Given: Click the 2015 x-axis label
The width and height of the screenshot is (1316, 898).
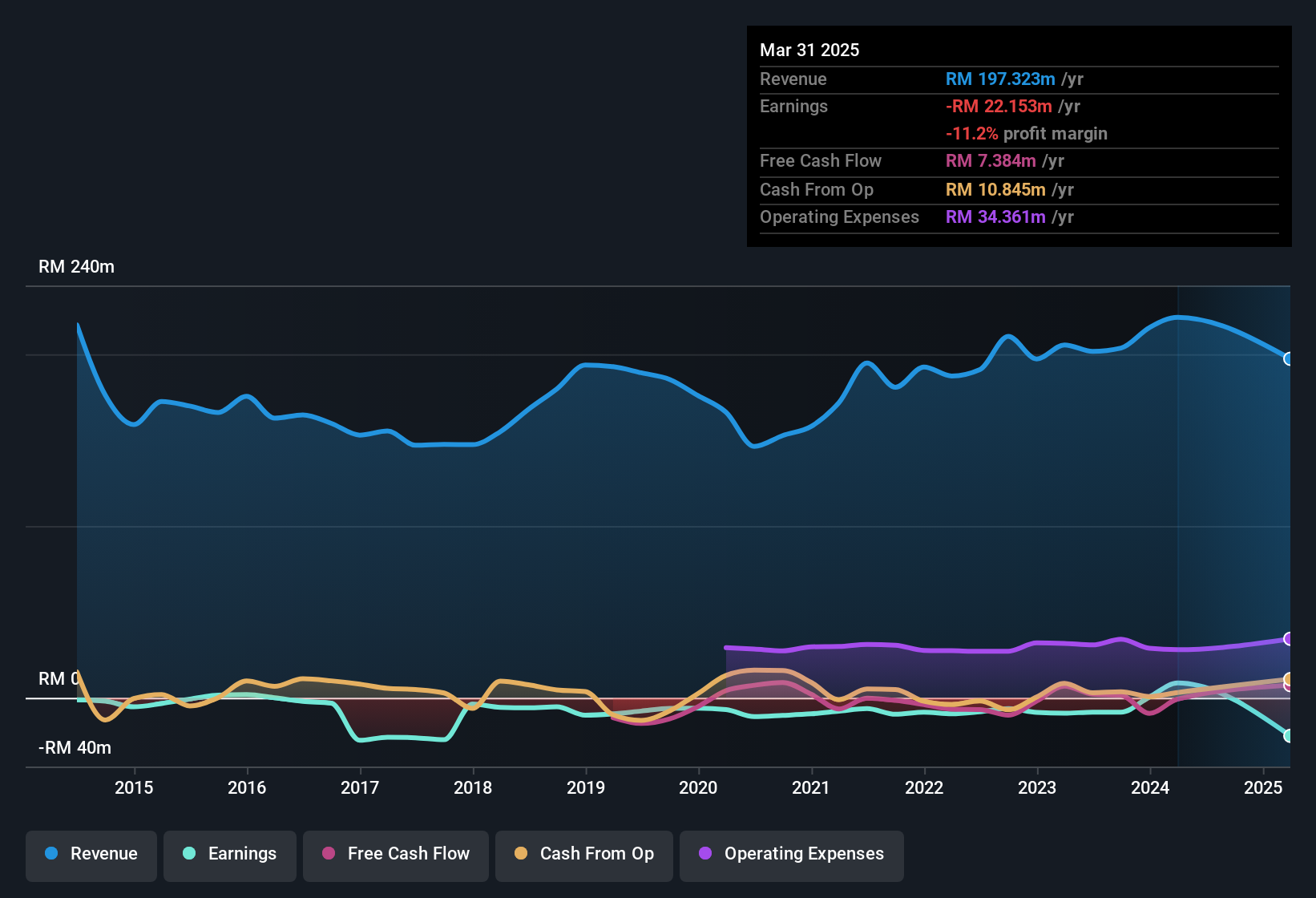Looking at the screenshot, I should click(x=134, y=787).
